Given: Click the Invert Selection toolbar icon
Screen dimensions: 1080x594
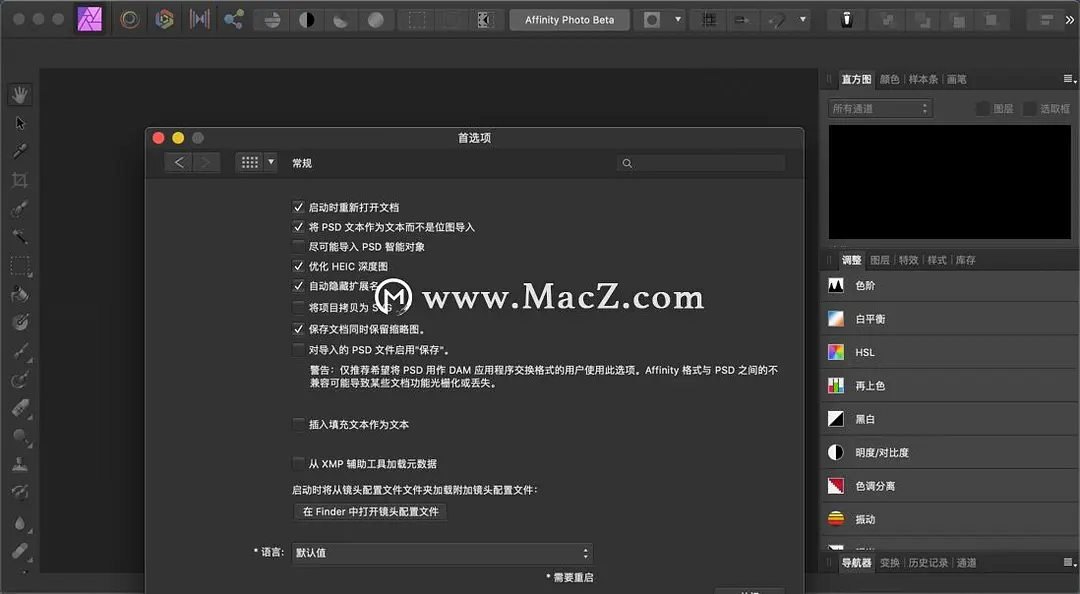Looking at the screenshot, I should click(x=486, y=20).
